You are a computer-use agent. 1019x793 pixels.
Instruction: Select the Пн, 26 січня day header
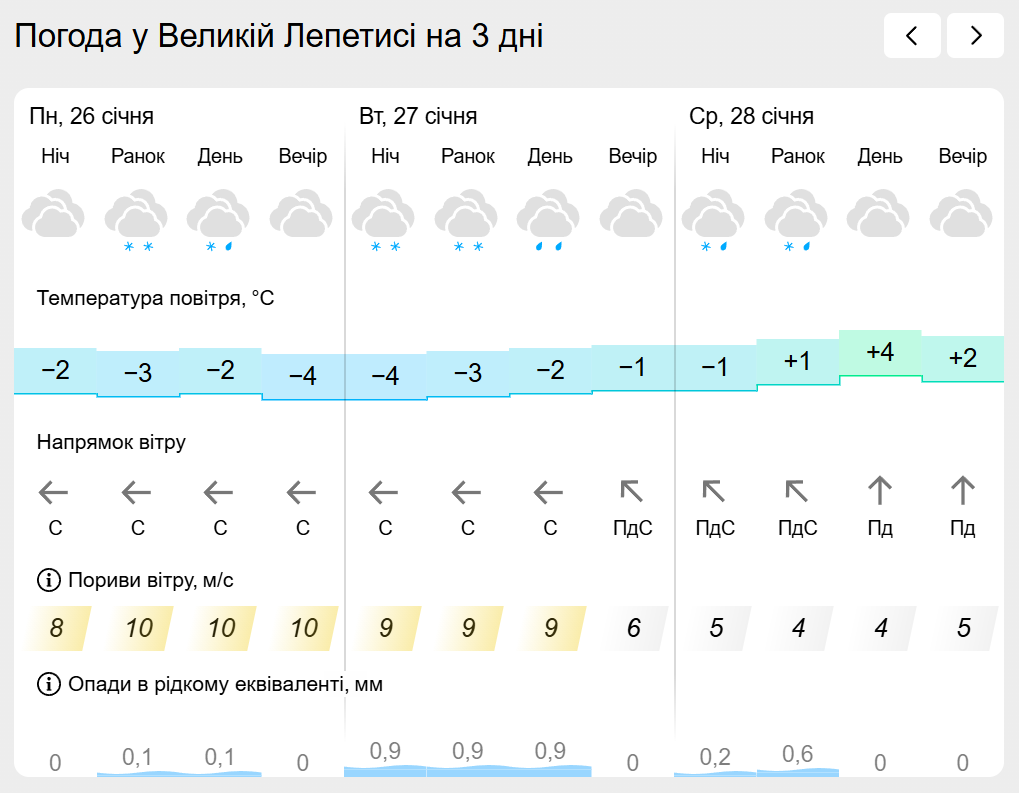92,116
